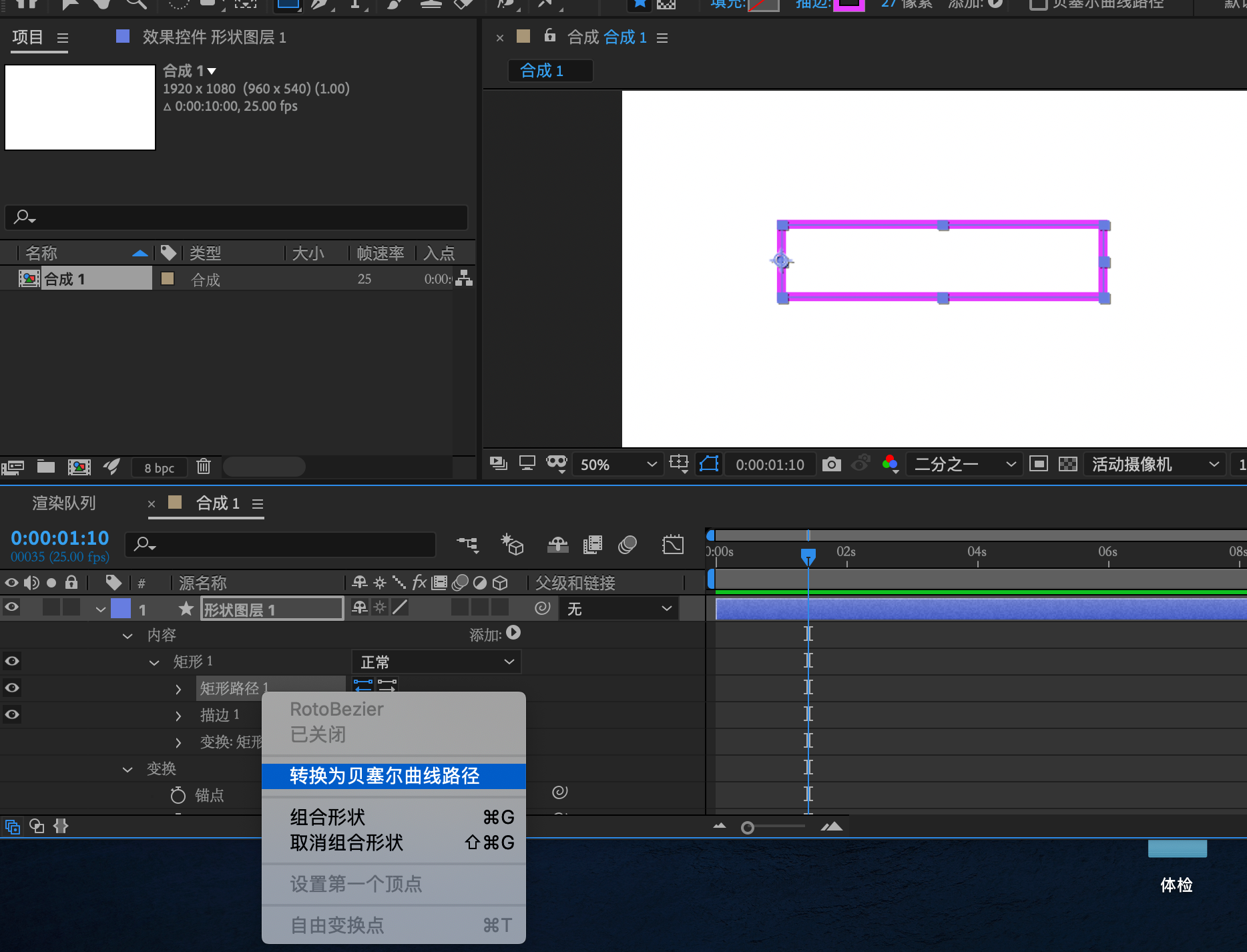This screenshot has height=952, width=1247.
Task: Collapse the 内容 group
Action: [128, 636]
